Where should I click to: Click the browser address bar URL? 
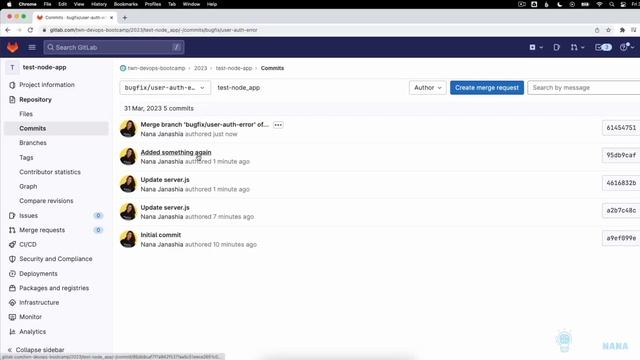coord(153,30)
